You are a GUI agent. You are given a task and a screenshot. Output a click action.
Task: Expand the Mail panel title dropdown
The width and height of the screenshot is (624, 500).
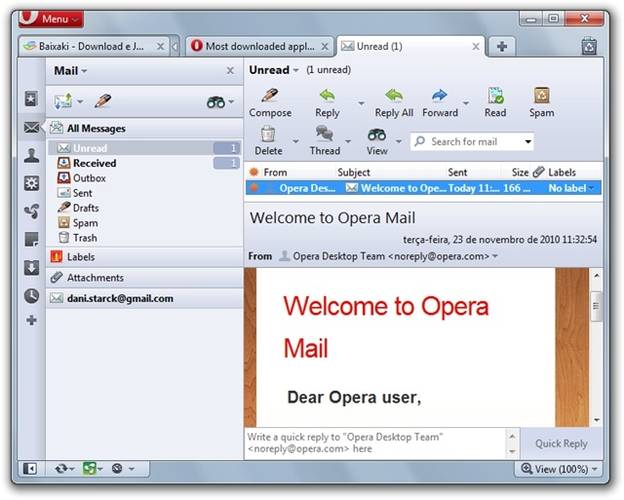[70, 71]
